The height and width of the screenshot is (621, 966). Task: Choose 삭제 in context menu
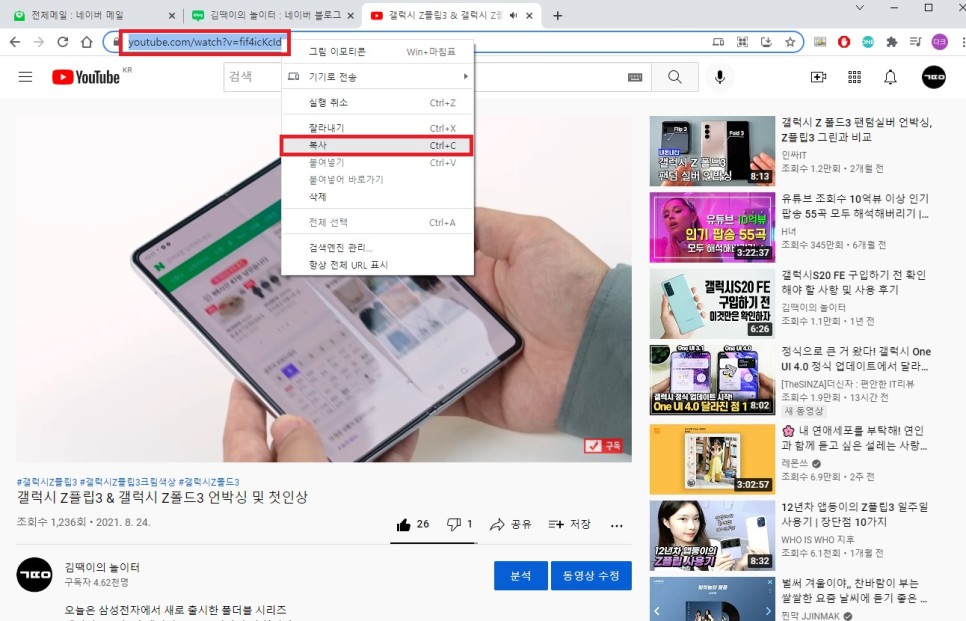click(378, 197)
